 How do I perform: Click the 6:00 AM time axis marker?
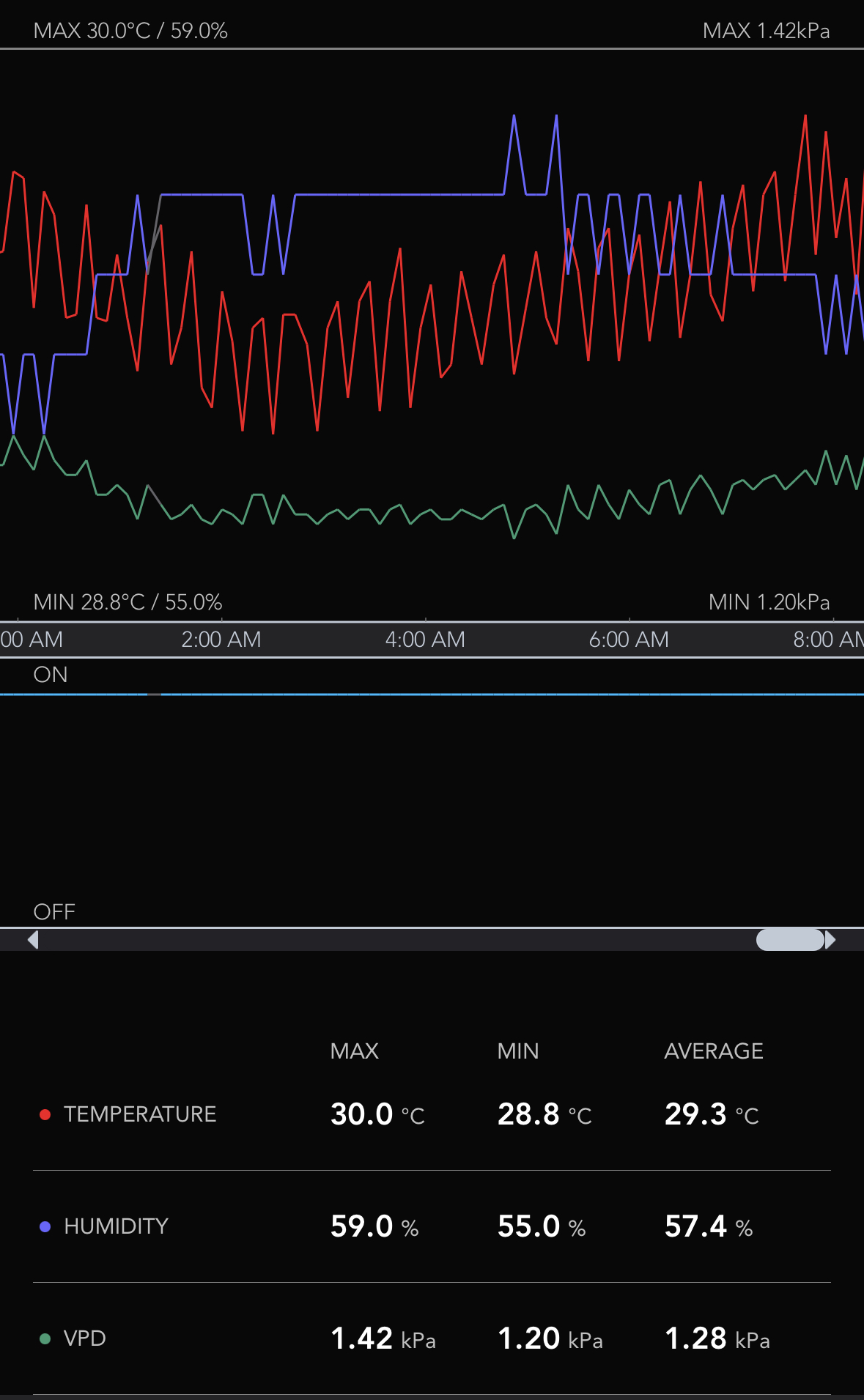629,640
